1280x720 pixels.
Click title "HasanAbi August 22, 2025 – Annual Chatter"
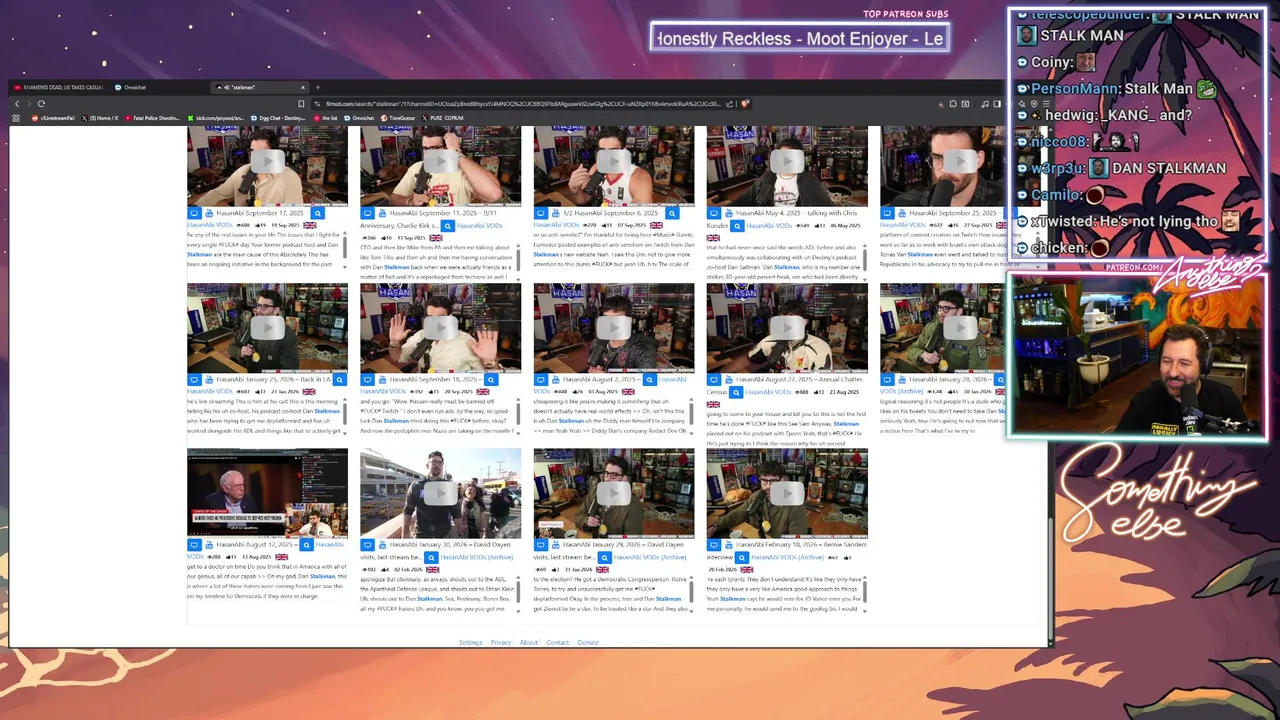(798, 380)
